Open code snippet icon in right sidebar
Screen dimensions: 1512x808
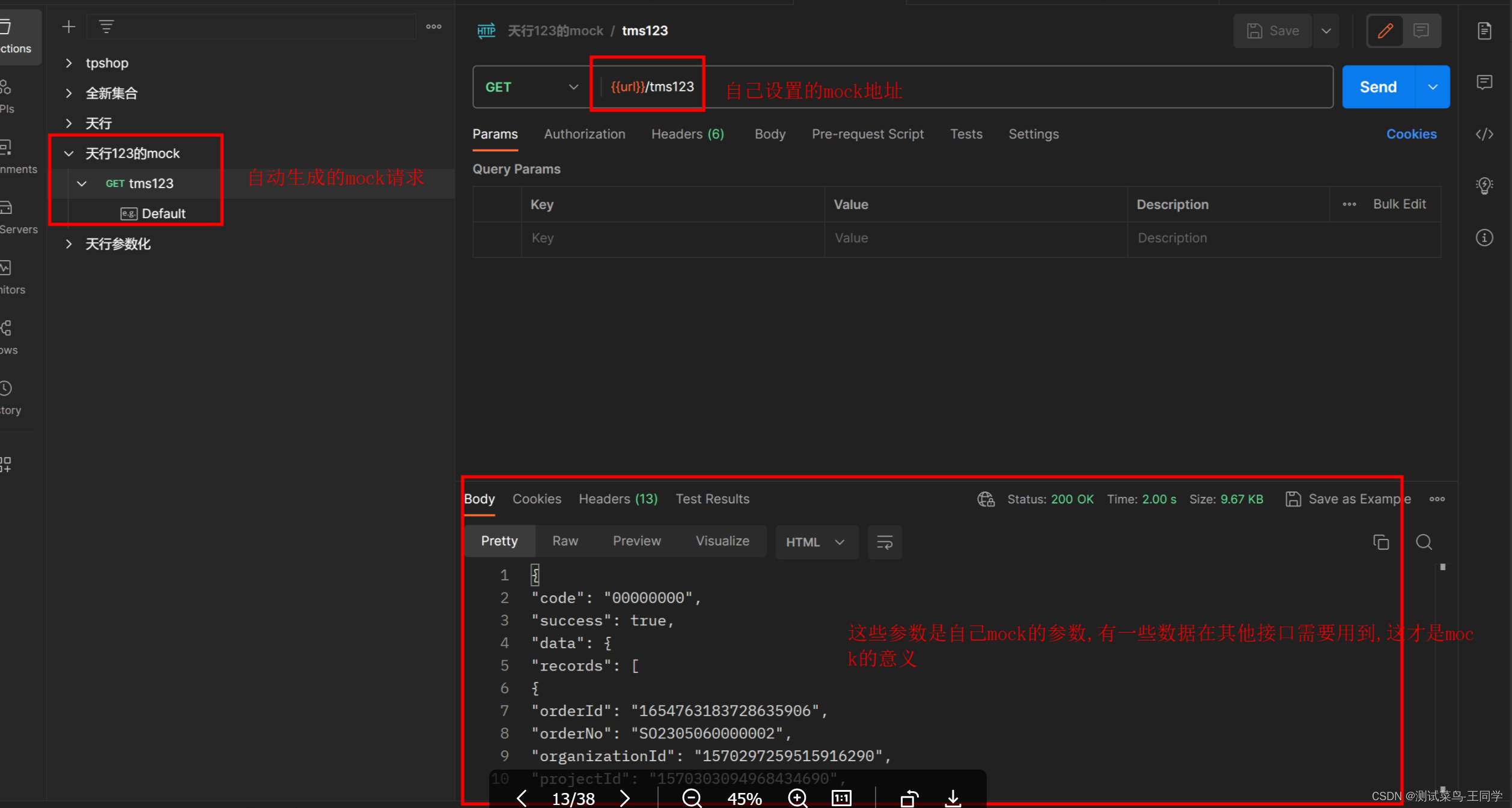1484,134
